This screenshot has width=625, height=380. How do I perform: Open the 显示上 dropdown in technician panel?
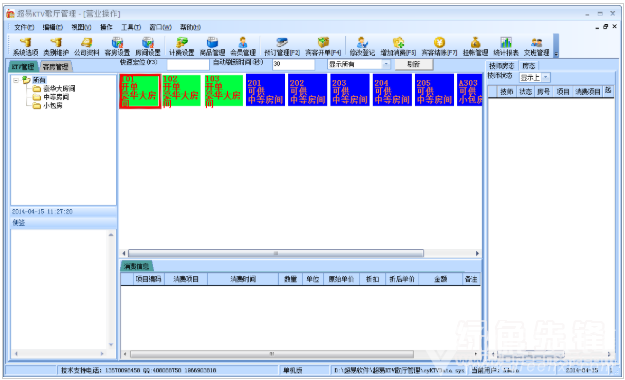point(546,77)
